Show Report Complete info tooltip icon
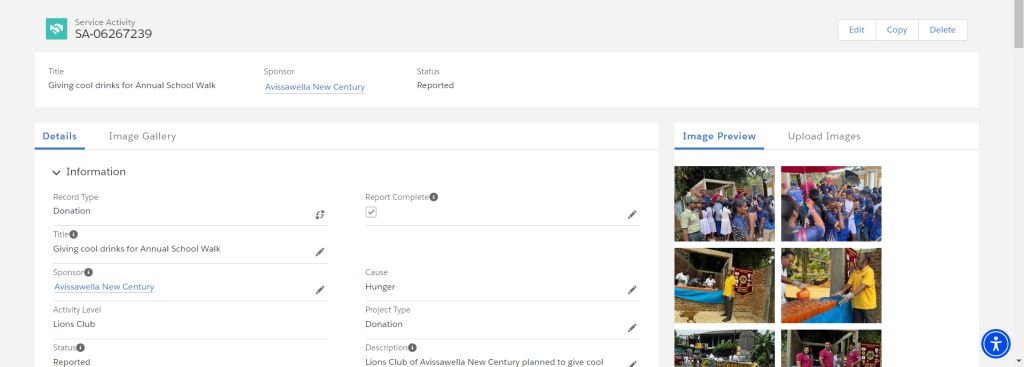This screenshot has width=1024, height=367. (434, 197)
